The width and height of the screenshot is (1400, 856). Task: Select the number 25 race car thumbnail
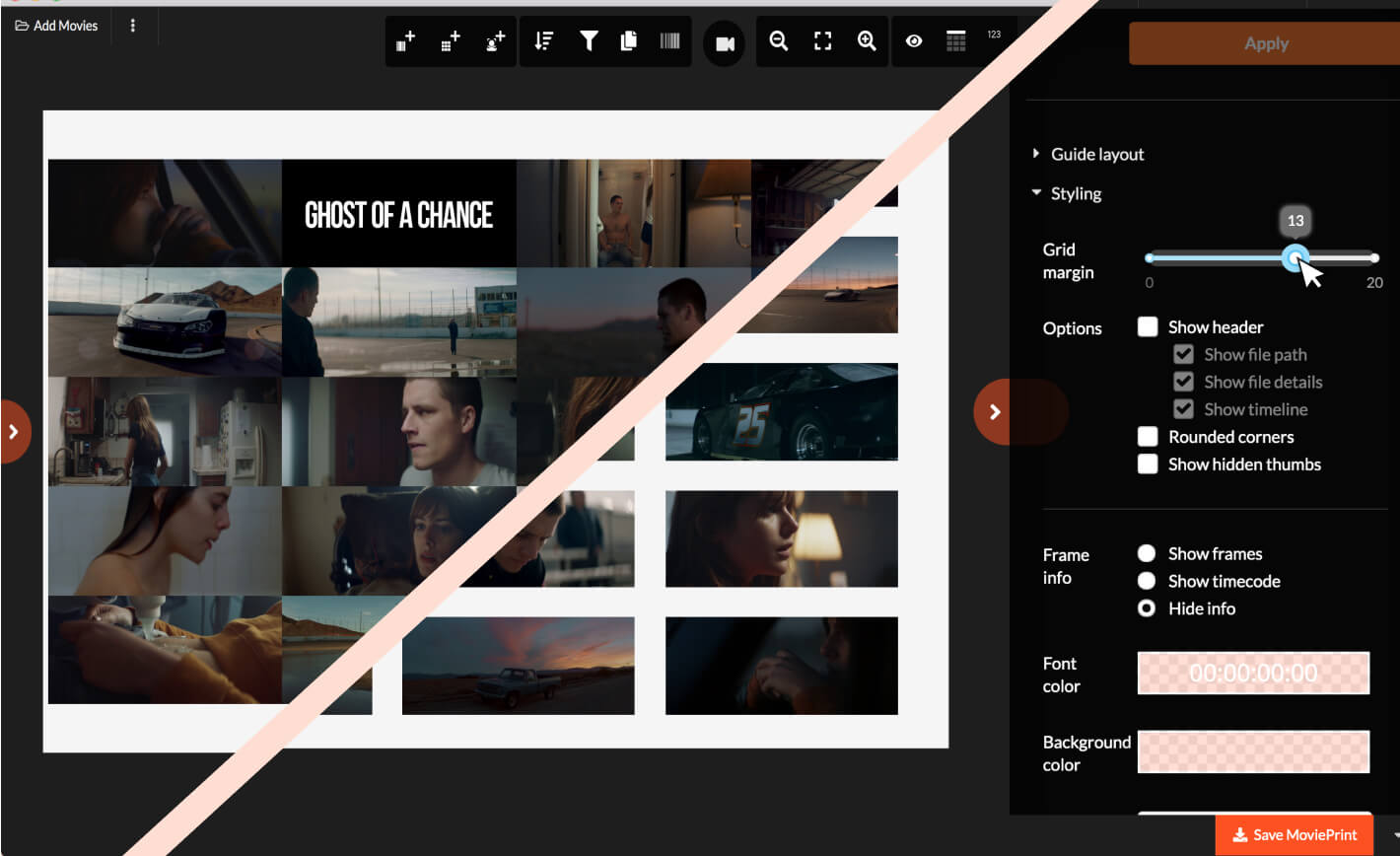point(782,411)
